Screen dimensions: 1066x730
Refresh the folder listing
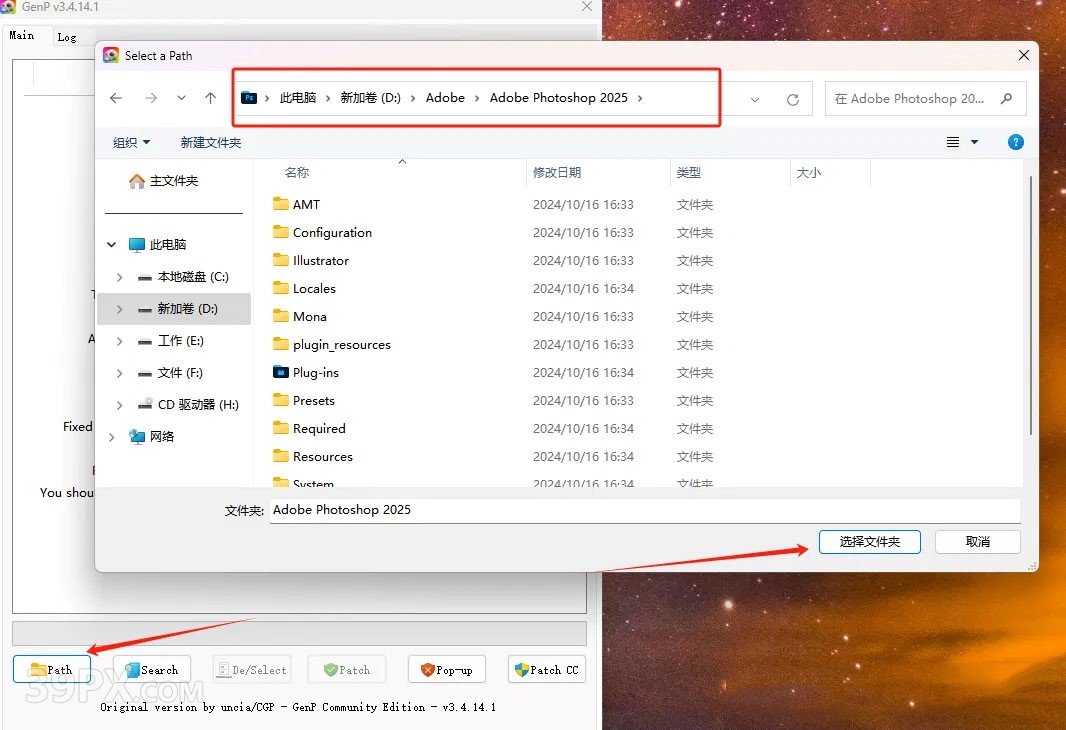793,100
